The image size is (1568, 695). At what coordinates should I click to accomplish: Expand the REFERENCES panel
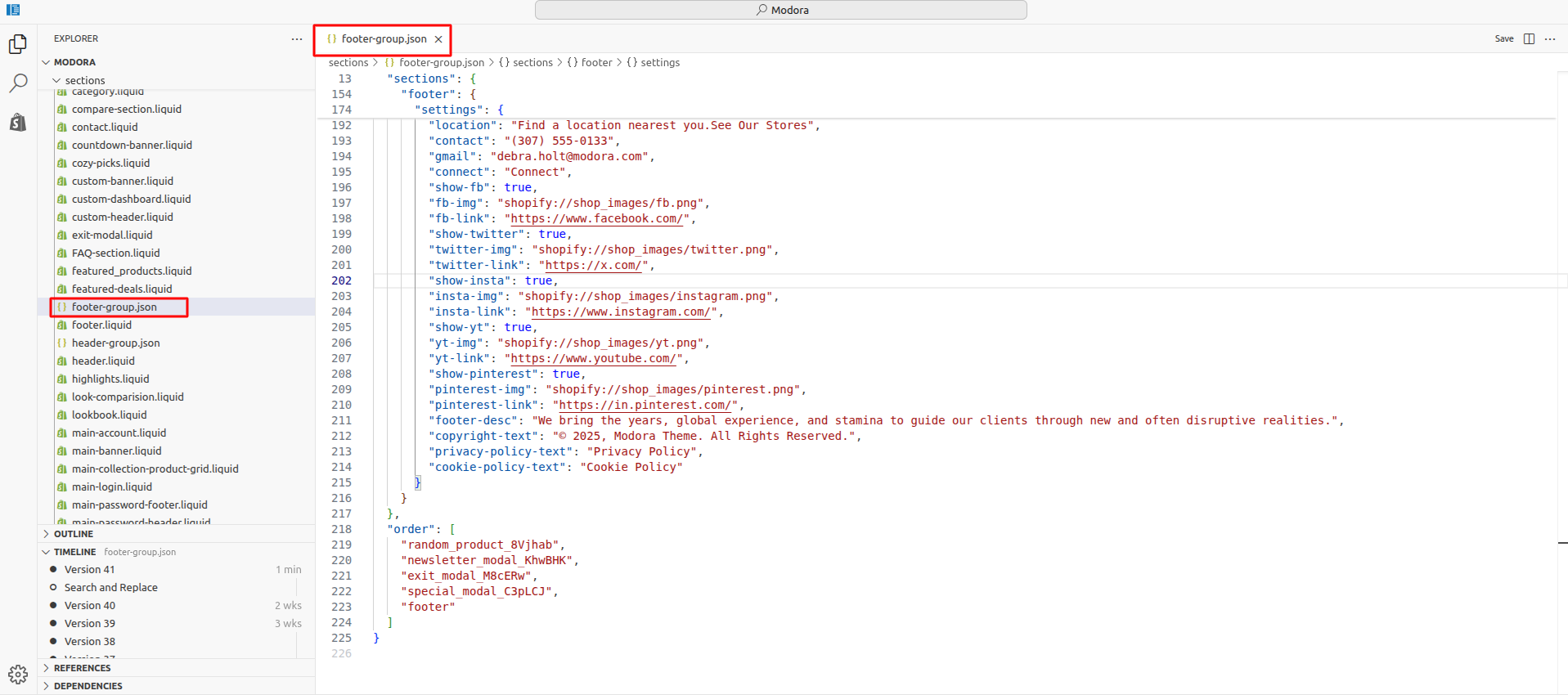point(177,668)
